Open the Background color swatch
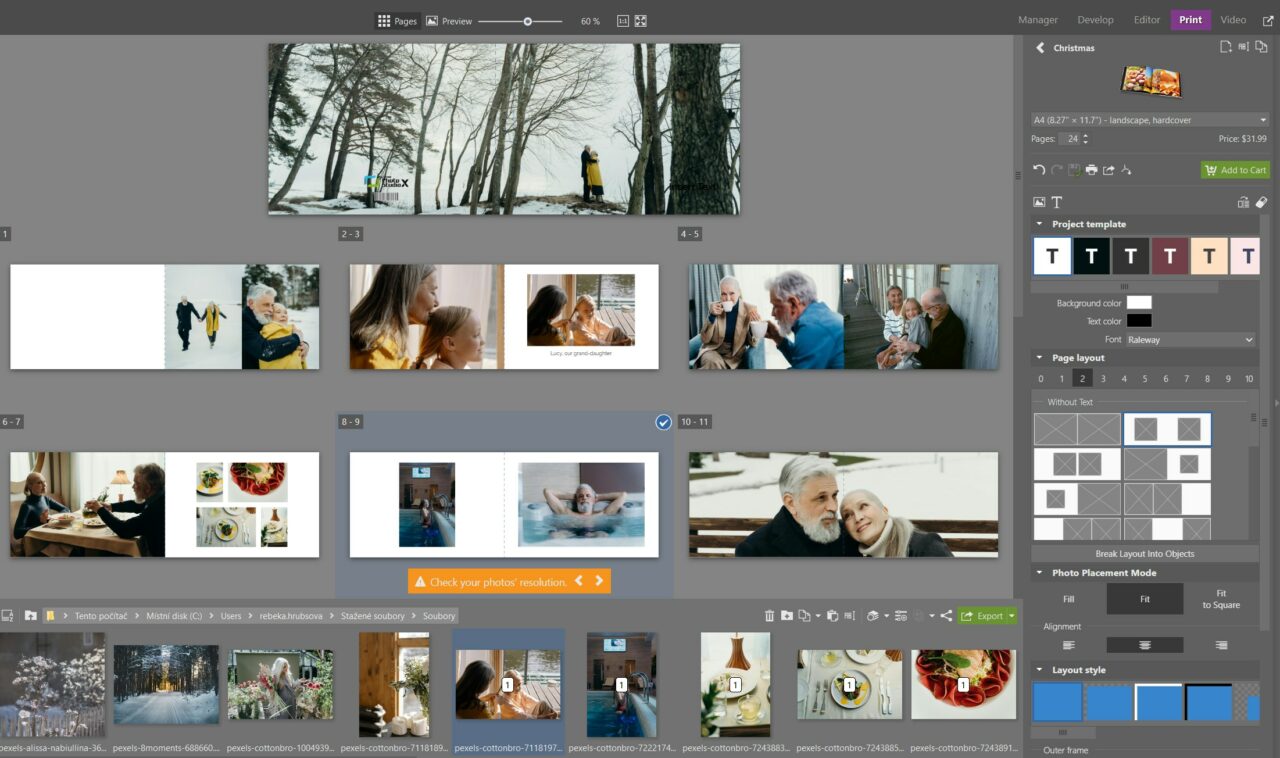 (x=1139, y=303)
